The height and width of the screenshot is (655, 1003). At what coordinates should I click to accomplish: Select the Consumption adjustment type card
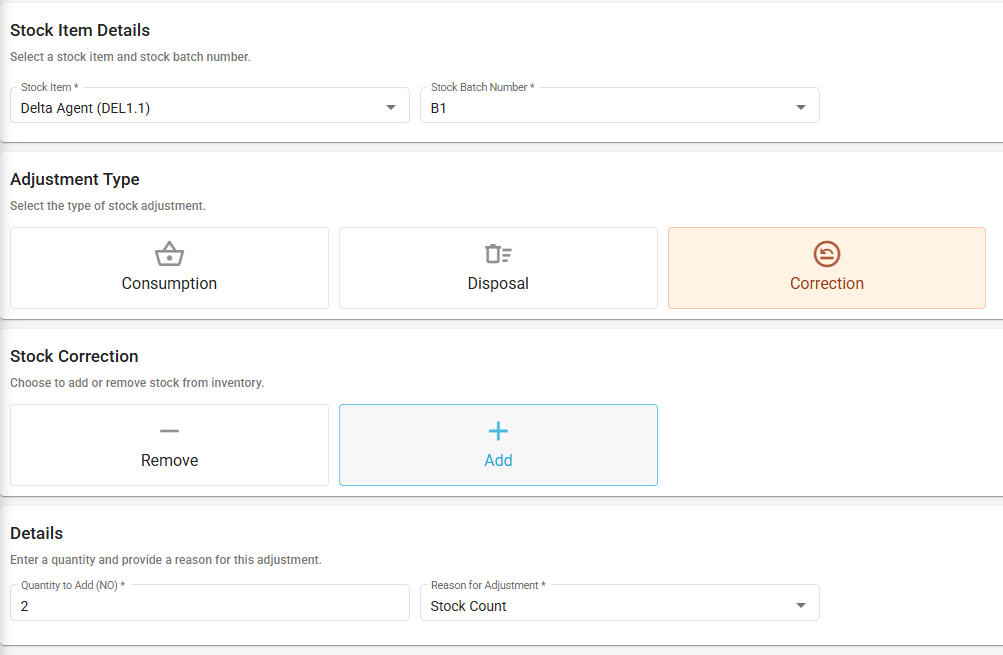pos(170,268)
